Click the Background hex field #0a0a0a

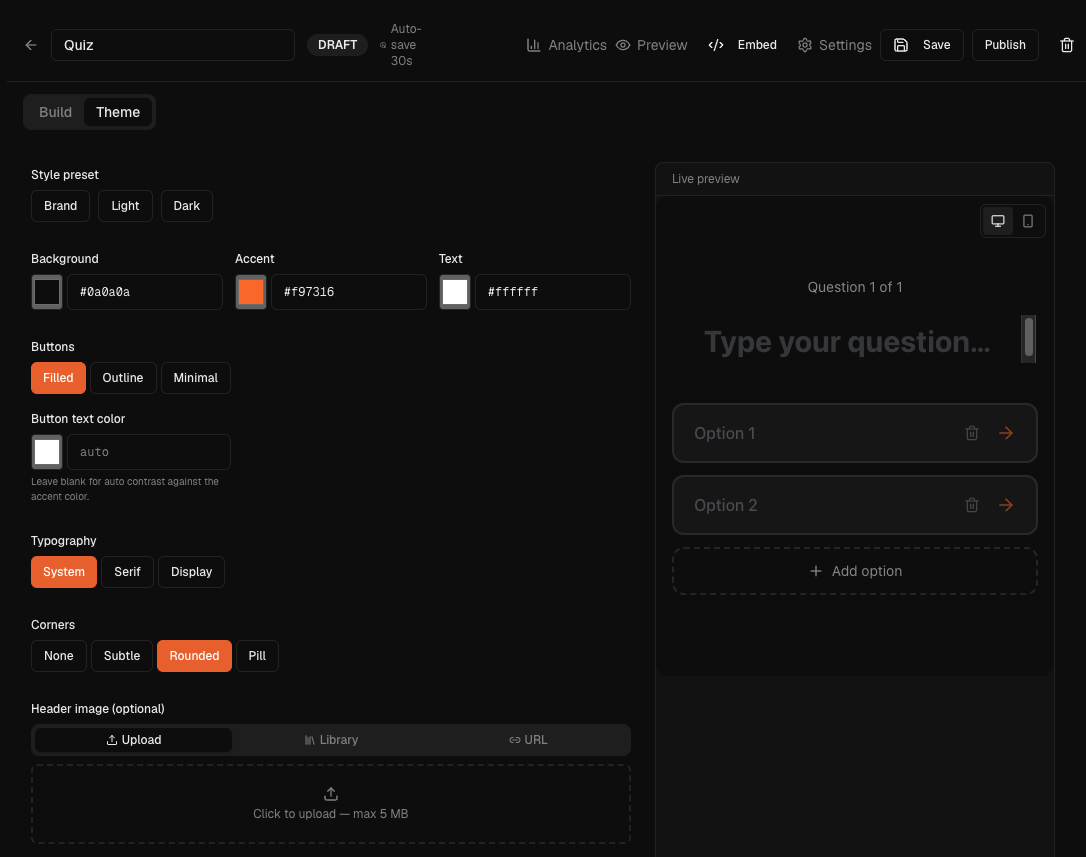145,292
